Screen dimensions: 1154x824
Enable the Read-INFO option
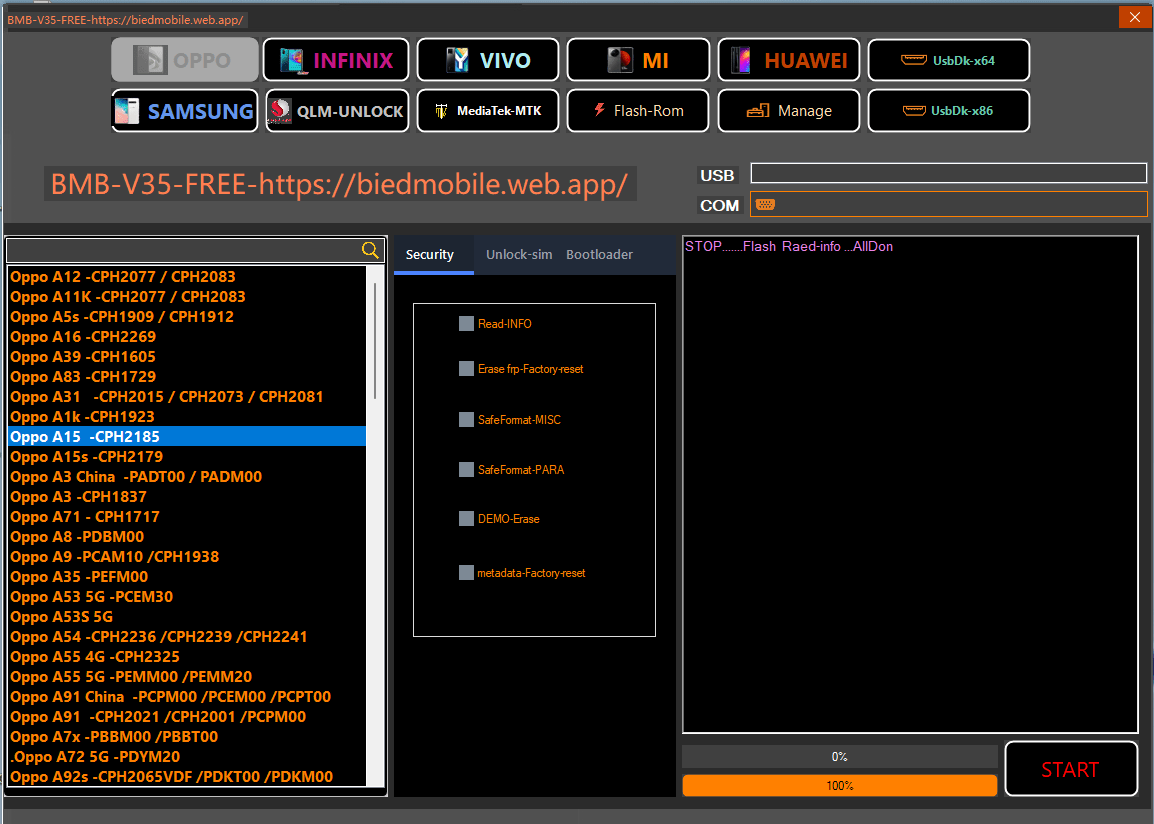click(466, 323)
